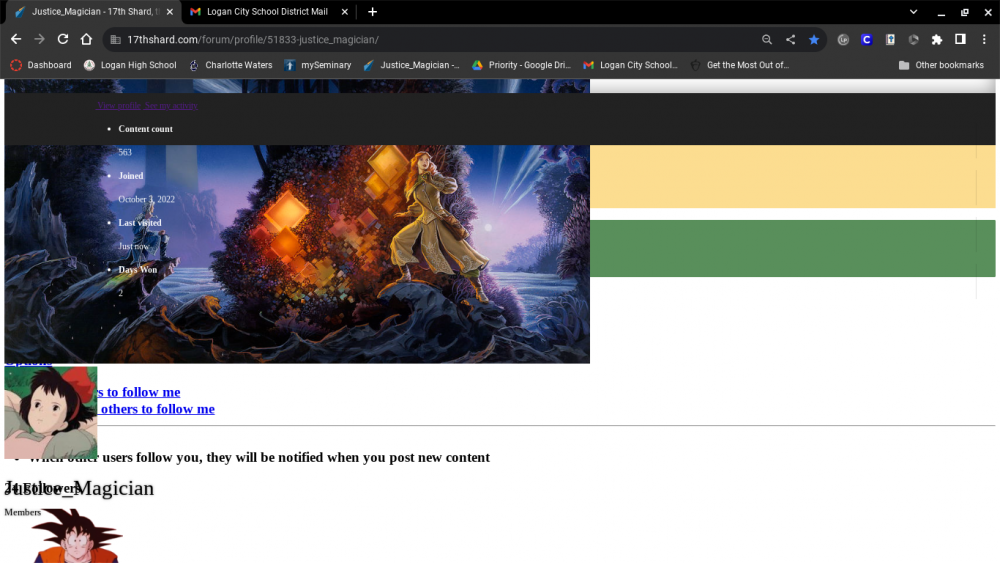Open the Get the Most Out of bookmark

(x=740, y=65)
